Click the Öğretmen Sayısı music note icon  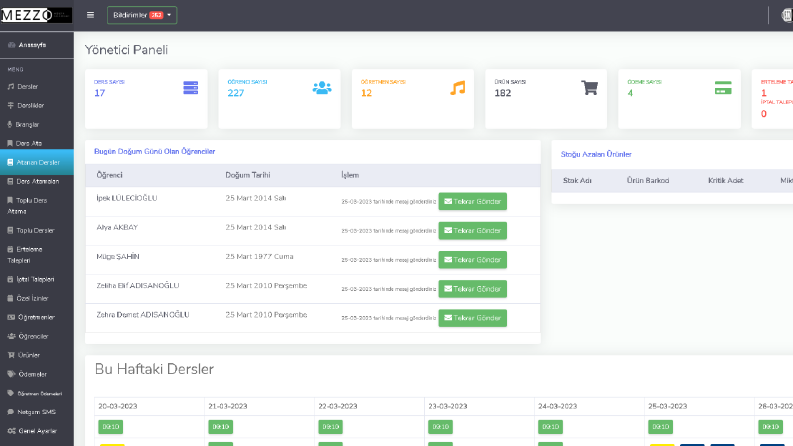coord(458,88)
